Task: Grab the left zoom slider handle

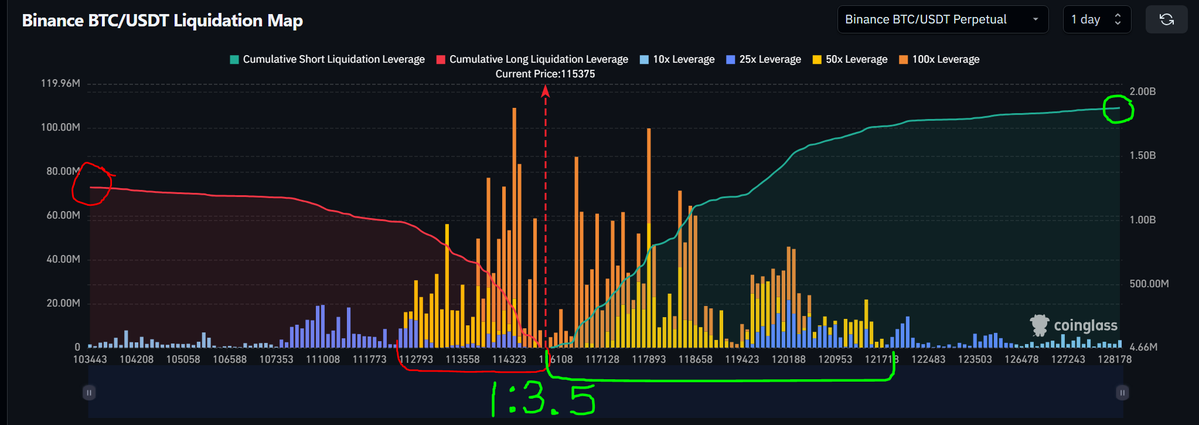Action: [89, 392]
